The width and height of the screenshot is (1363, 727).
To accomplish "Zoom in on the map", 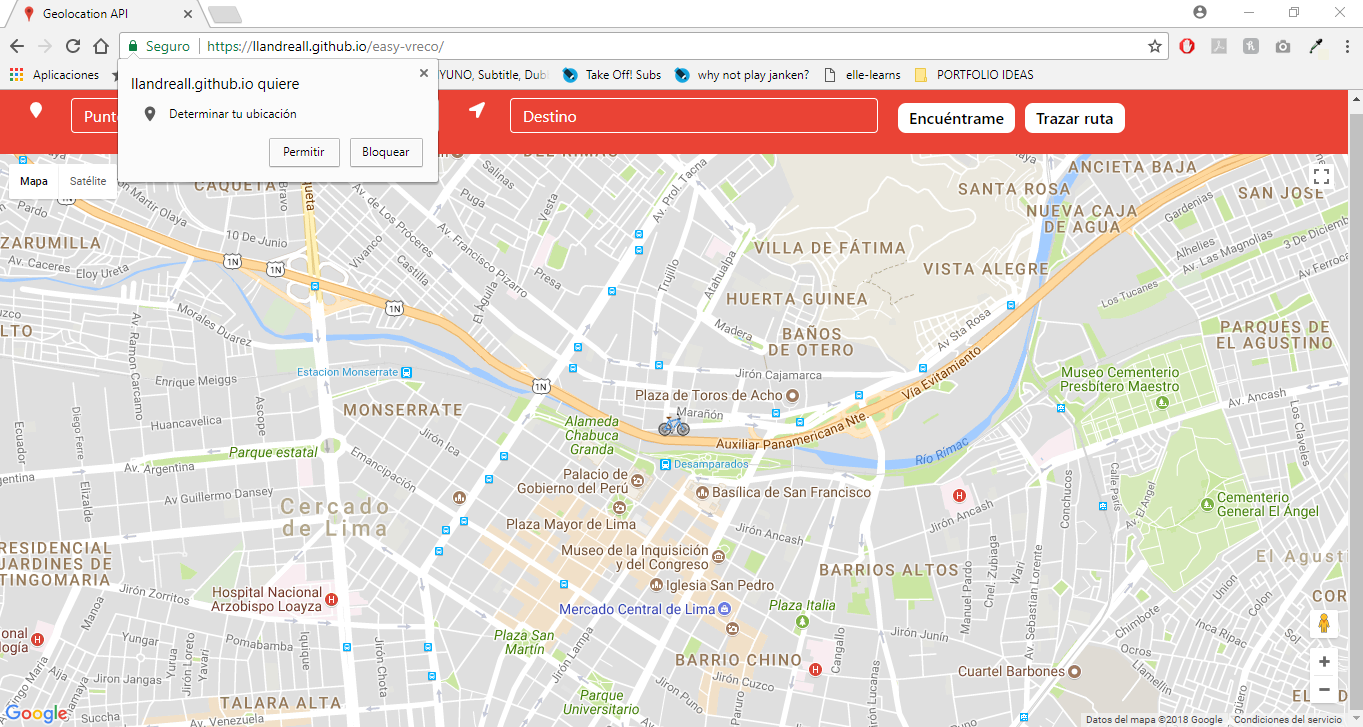I will tap(1324, 661).
